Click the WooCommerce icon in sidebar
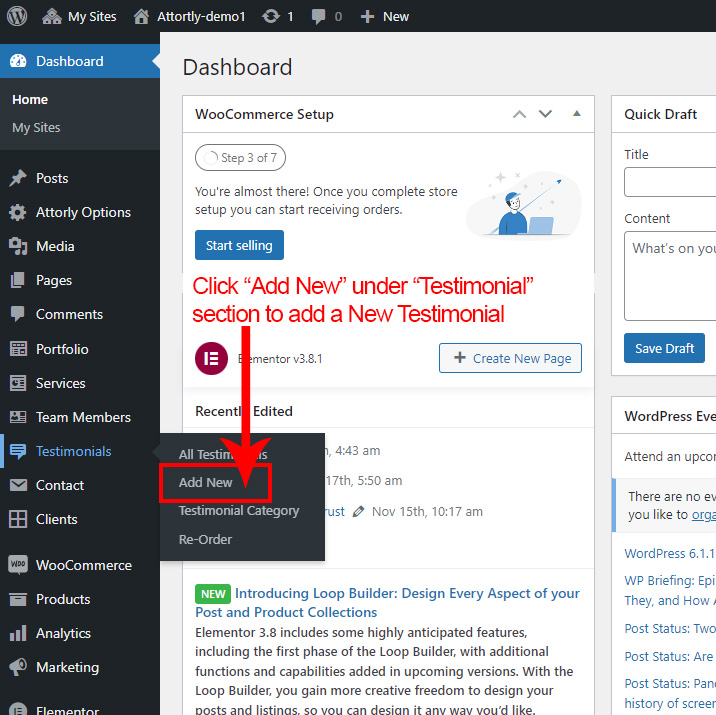The image size is (716, 715). (x=18, y=565)
